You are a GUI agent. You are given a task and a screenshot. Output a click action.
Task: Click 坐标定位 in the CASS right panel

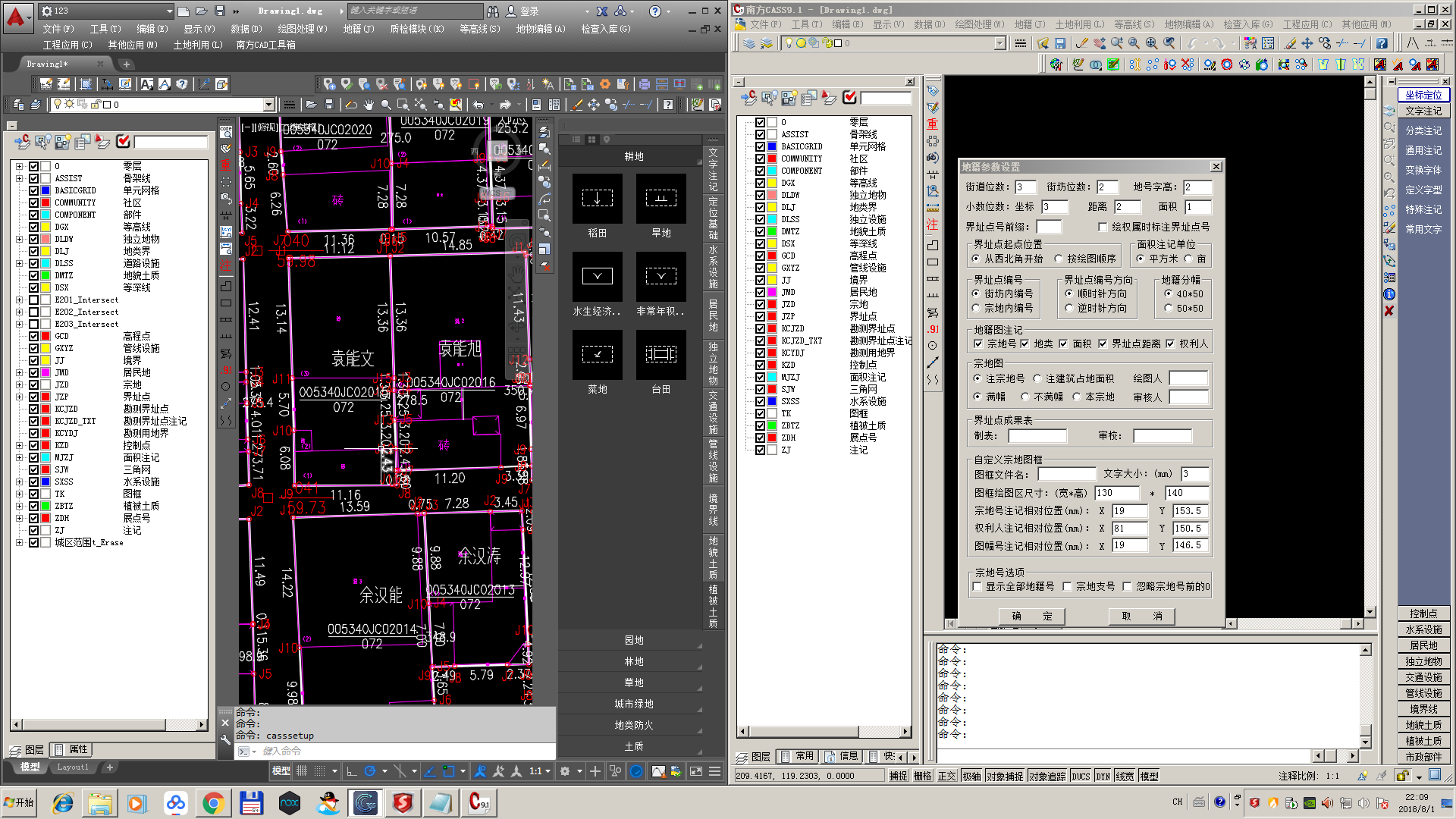point(1423,95)
